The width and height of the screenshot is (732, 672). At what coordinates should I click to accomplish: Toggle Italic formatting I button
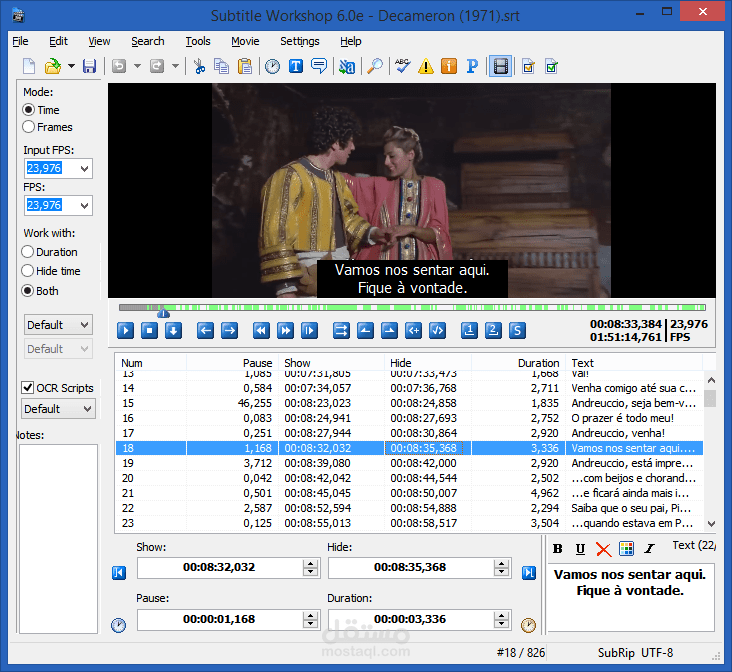[649, 549]
